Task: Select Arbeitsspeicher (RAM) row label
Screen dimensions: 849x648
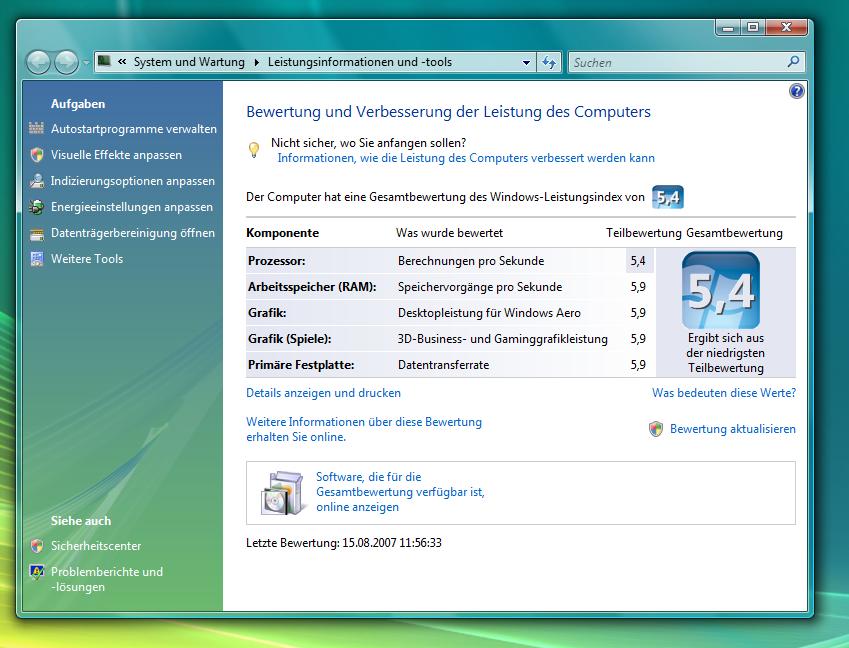Action: [312, 287]
